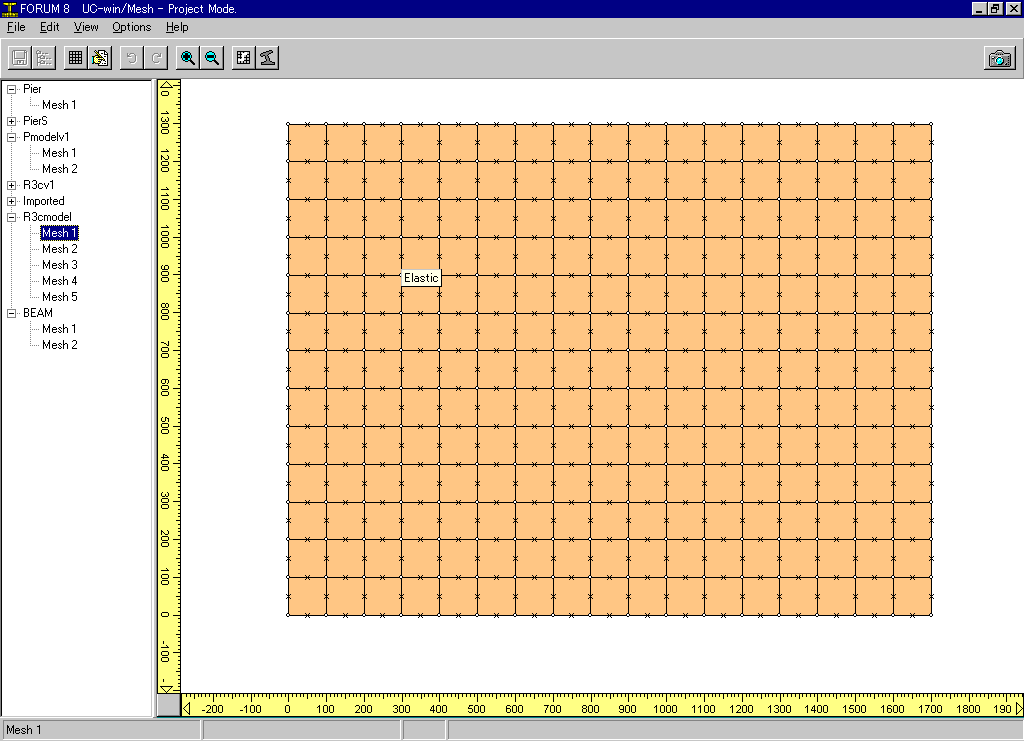
Task: Click the anvil-shaped tool icon
Action: [x=268, y=58]
